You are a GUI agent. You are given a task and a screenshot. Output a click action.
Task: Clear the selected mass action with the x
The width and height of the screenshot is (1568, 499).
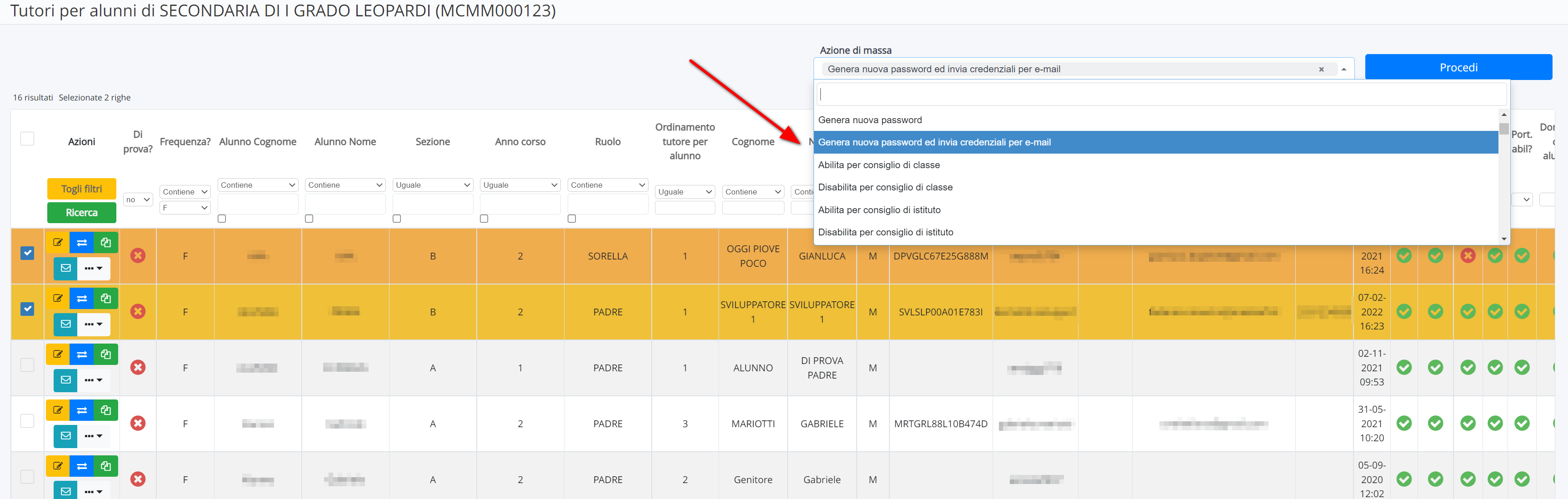[x=1321, y=70]
